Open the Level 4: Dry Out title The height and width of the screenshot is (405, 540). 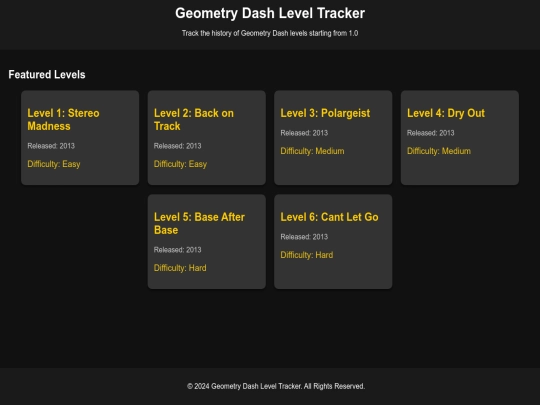[x=446, y=113]
